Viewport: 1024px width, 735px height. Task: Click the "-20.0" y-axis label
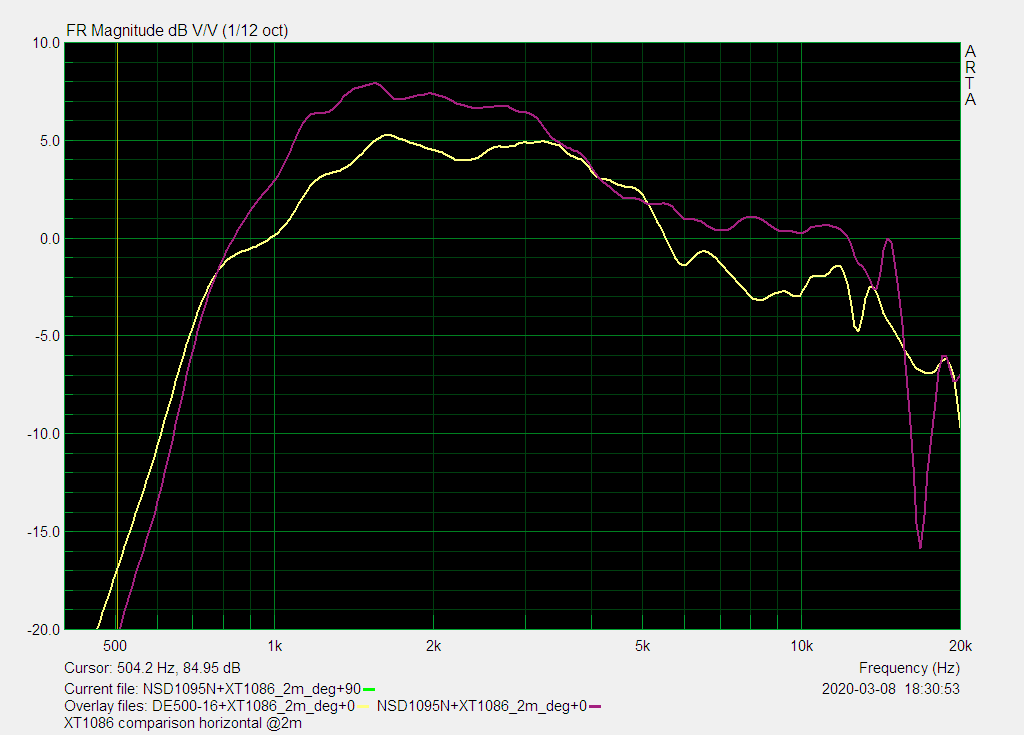click(x=43, y=630)
